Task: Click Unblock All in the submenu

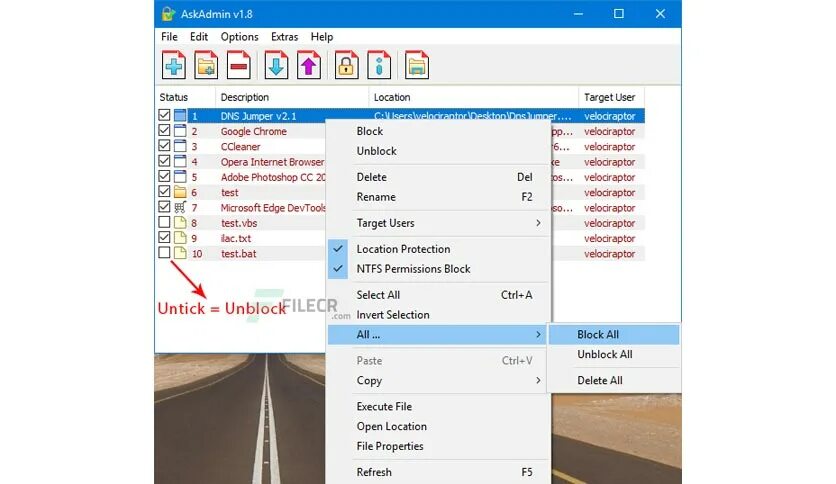Action: coord(614,354)
